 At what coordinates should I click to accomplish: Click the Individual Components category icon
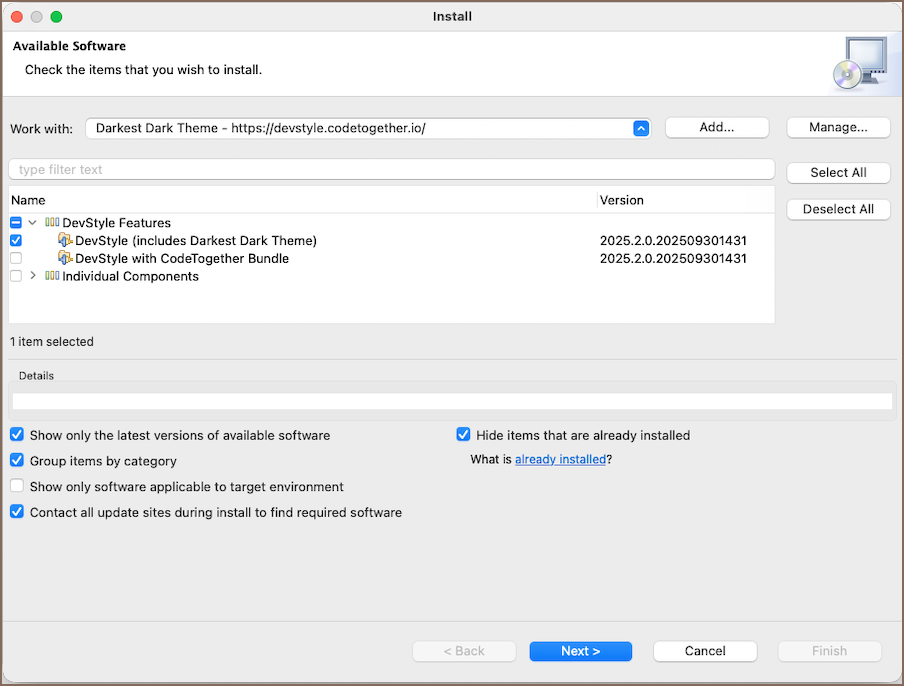pos(52,277)
